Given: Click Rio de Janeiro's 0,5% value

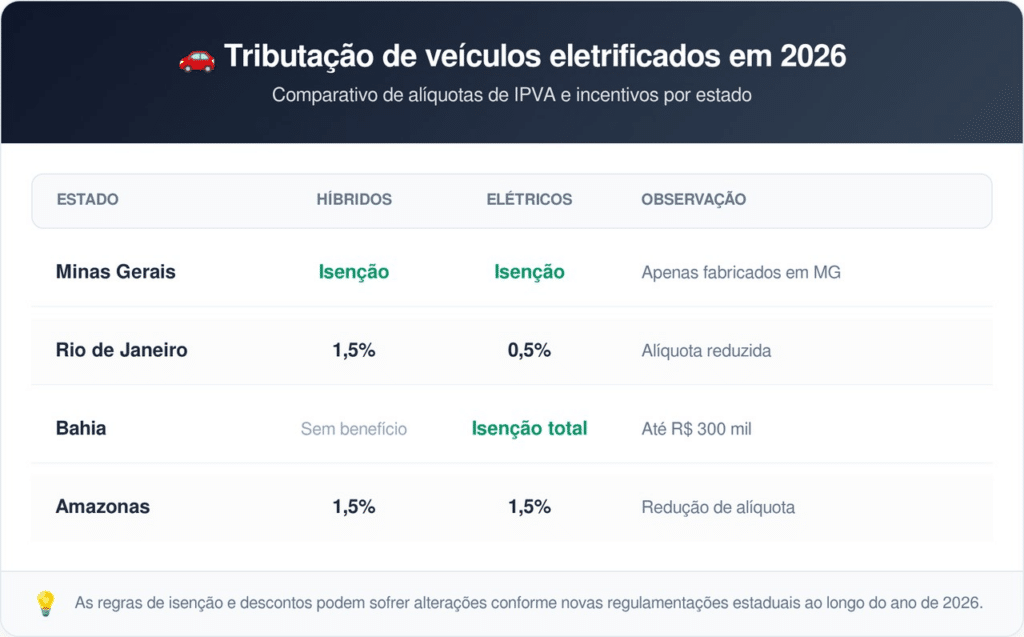Looking at the screenshot, I should pos(529,350).
